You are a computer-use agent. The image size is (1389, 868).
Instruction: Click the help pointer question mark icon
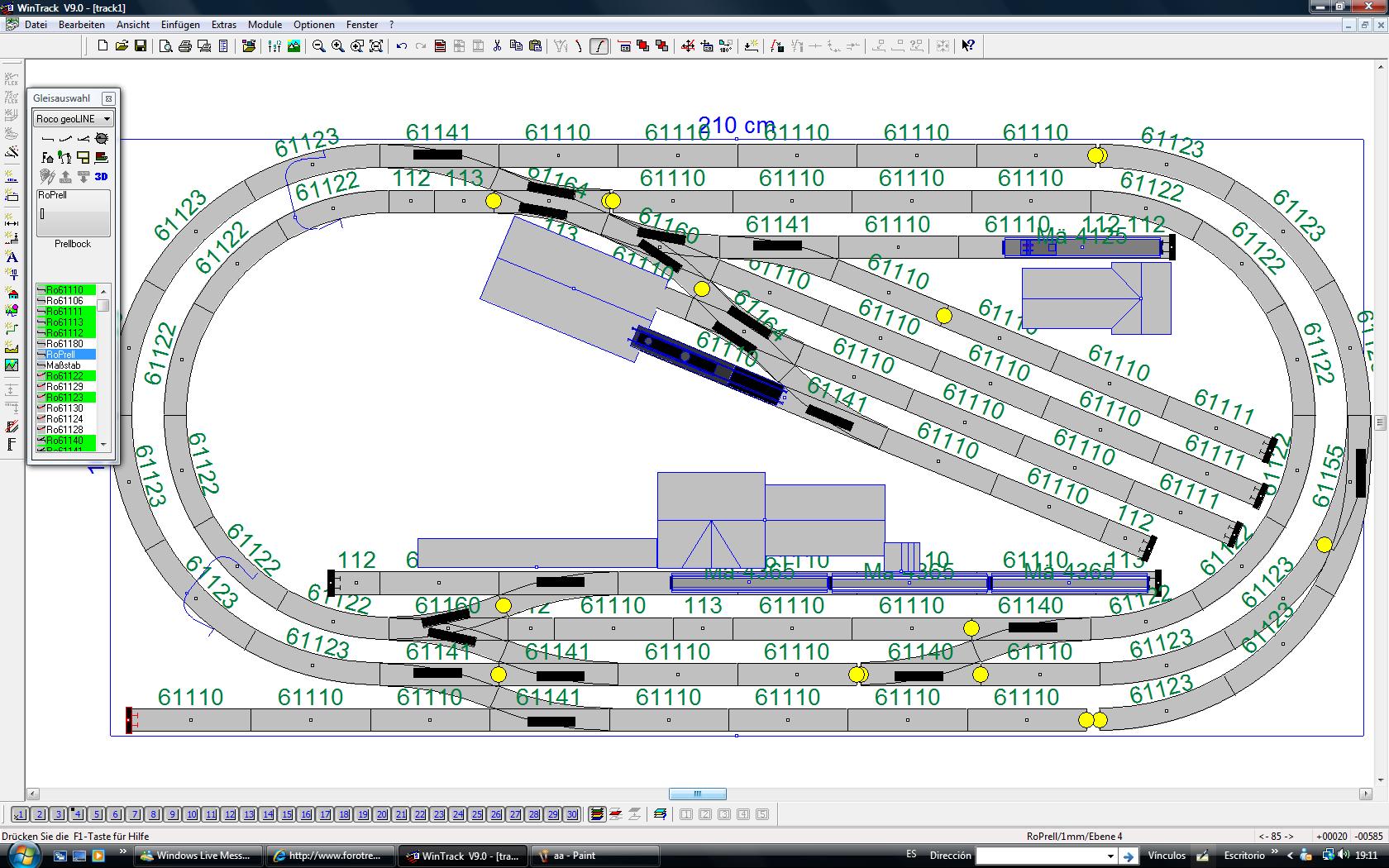coord(968,46)
